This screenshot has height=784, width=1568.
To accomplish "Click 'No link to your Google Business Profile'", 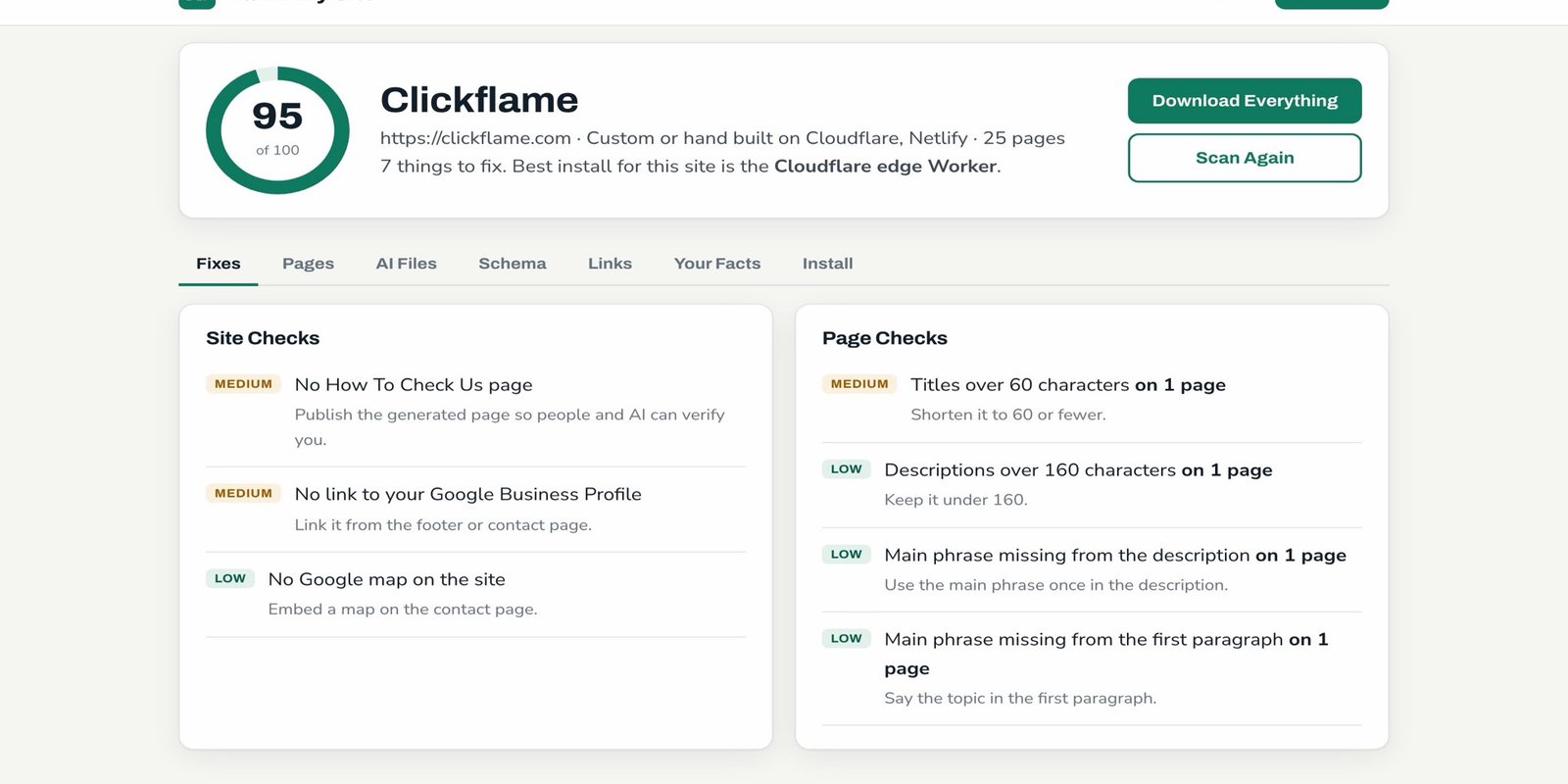I will (x=468, y=495).
